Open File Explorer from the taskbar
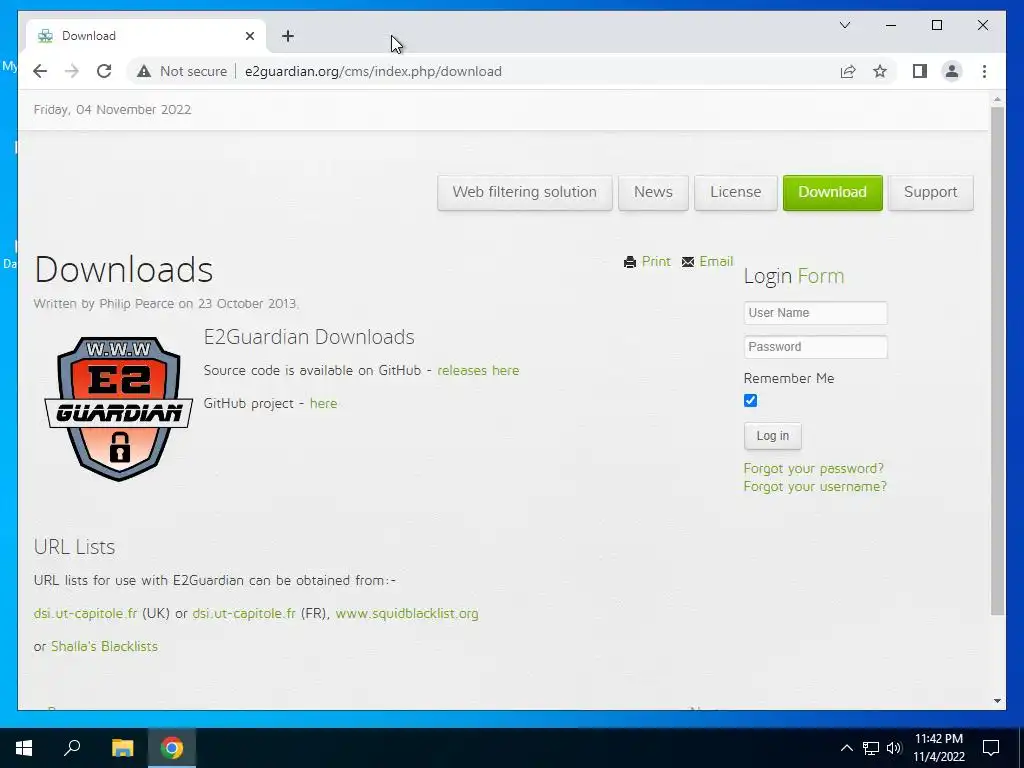 [122, 748]
